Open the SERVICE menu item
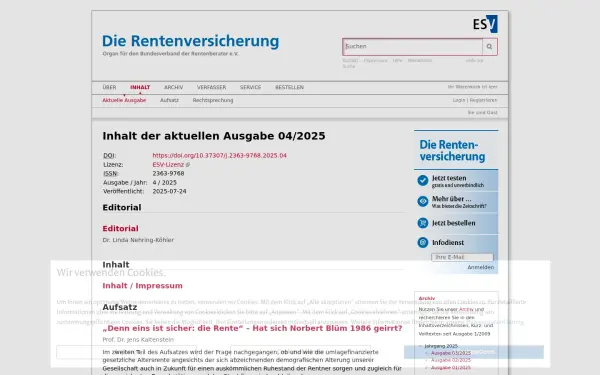 251,87
